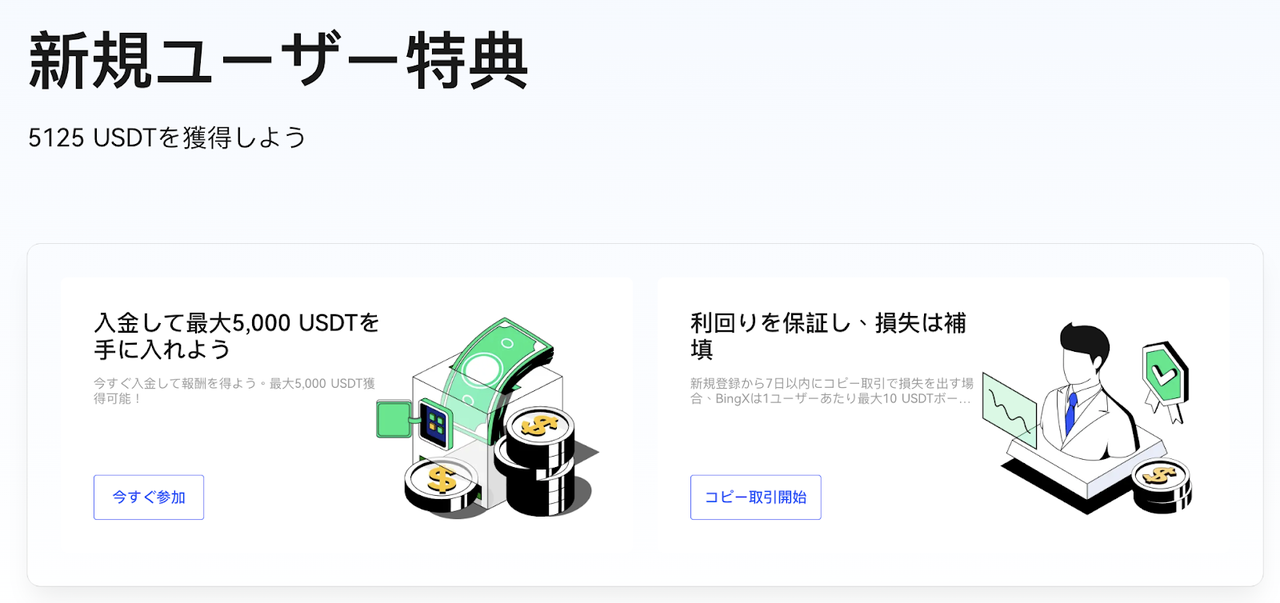Click the green shield checkmark badge
Viewport: 1280px width, 603px height.
[1163, 380]
